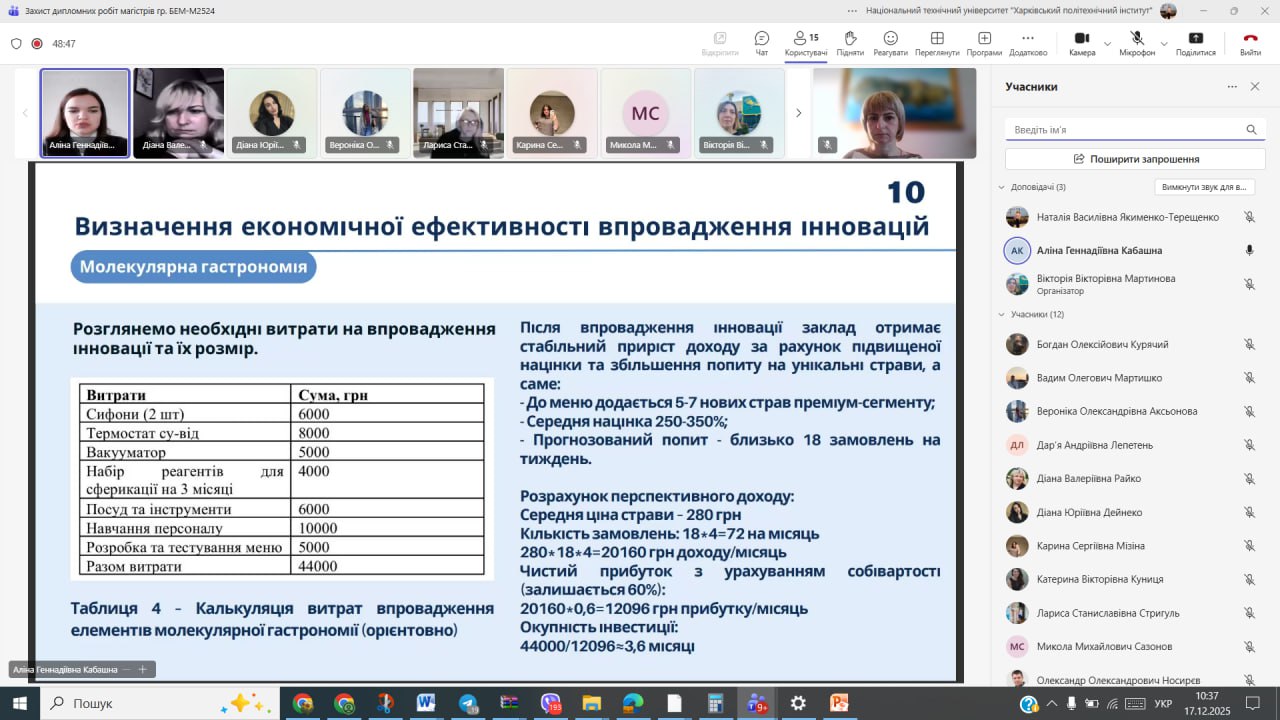Open more options in Учасники panel header
The width and height of the screenshot is (1280, 720).
coord(1232,87)
